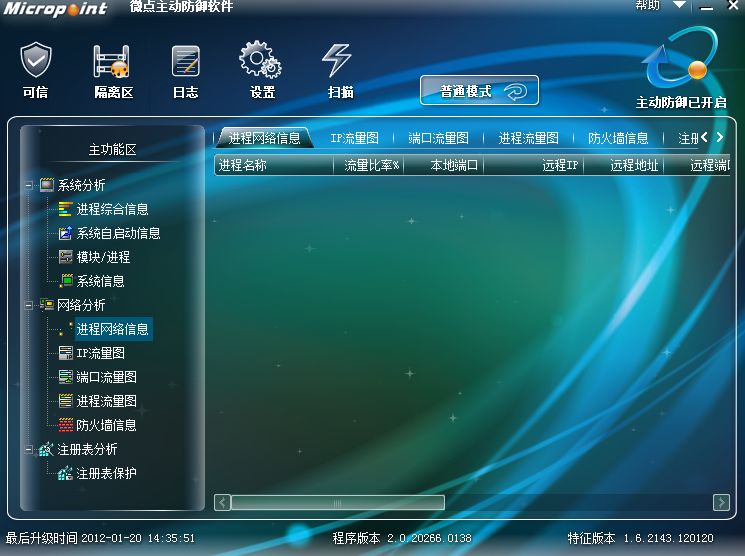Click the 模块/进程 icon

(x=65, y=257)
